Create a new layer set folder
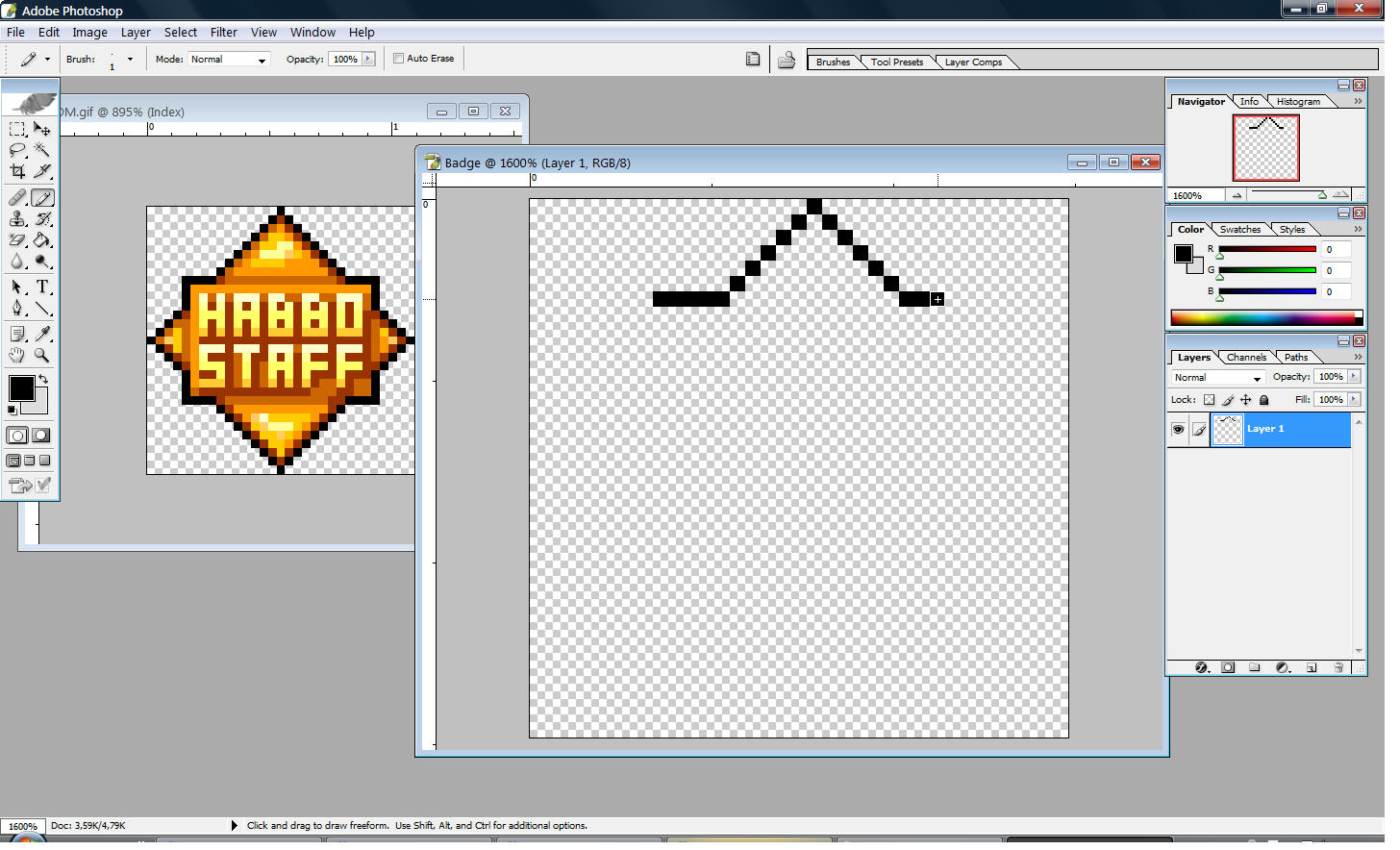This screenshot has width=1400, height=850. click(x=1255, y=667)
